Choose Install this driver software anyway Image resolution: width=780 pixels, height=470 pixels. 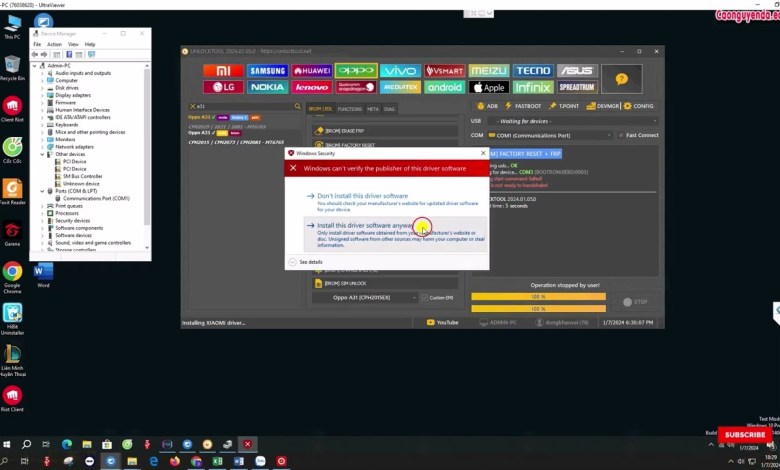click(395, 235)
